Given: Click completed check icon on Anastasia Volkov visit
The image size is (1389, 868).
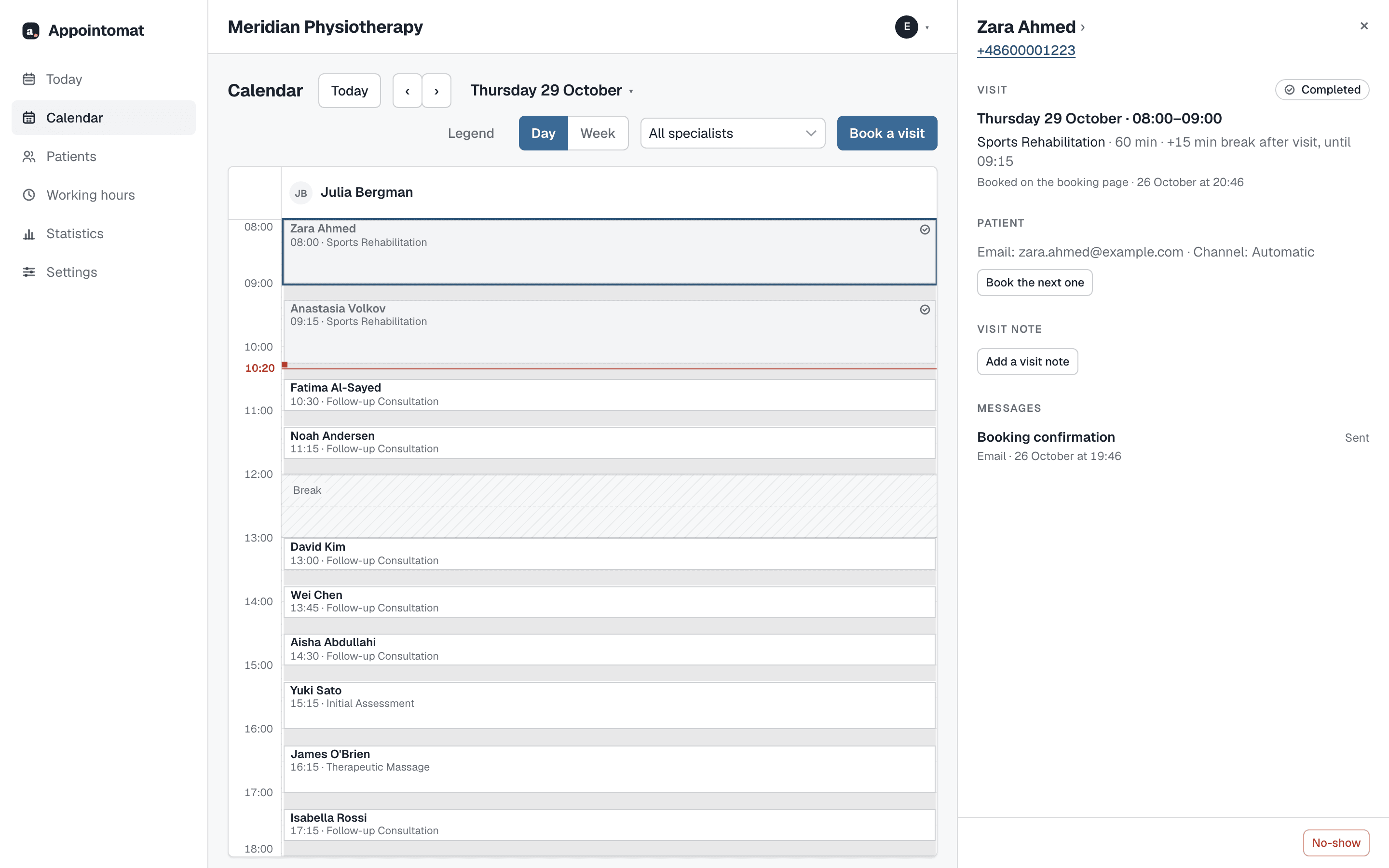Looking at the screenshot, I should pyautogui.click(x=925, y=310).
